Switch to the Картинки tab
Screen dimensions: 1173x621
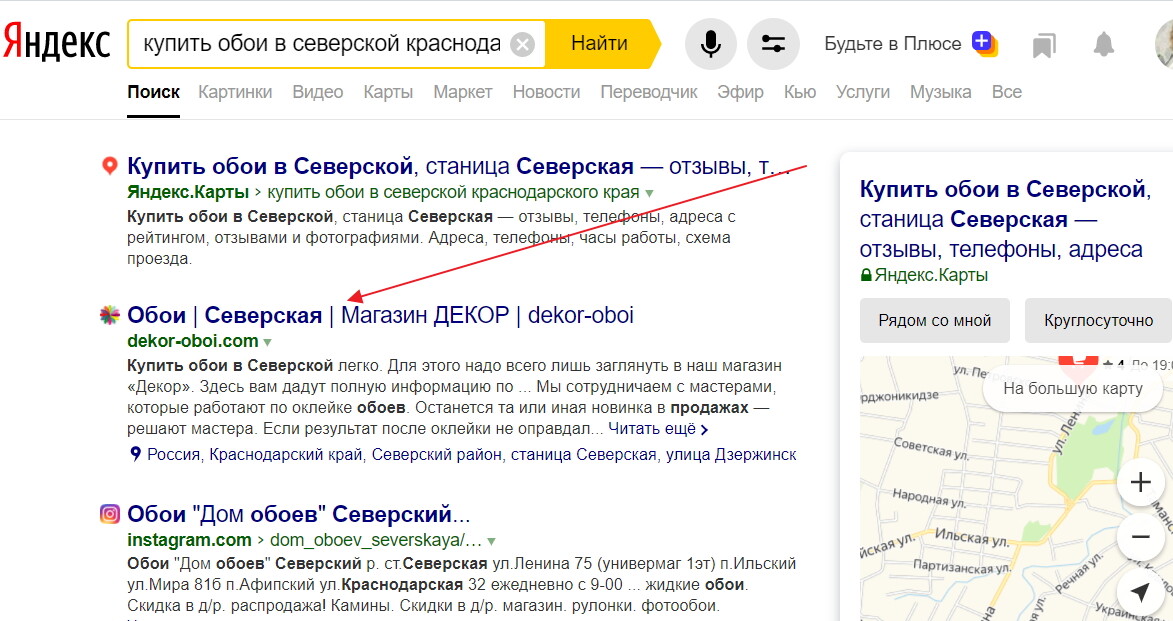pyautogui.click(x=235, y=92)
